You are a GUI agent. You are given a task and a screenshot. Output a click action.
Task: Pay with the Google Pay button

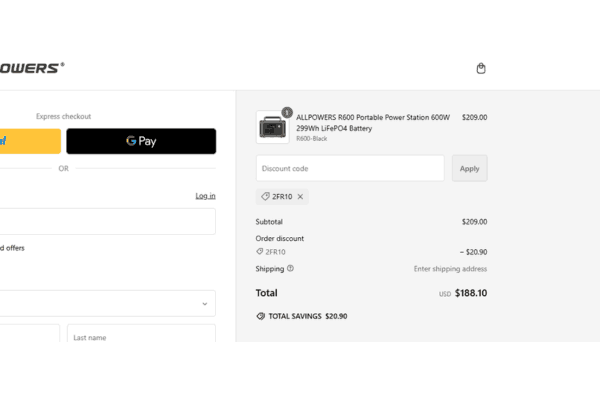[x=141, y=141]
